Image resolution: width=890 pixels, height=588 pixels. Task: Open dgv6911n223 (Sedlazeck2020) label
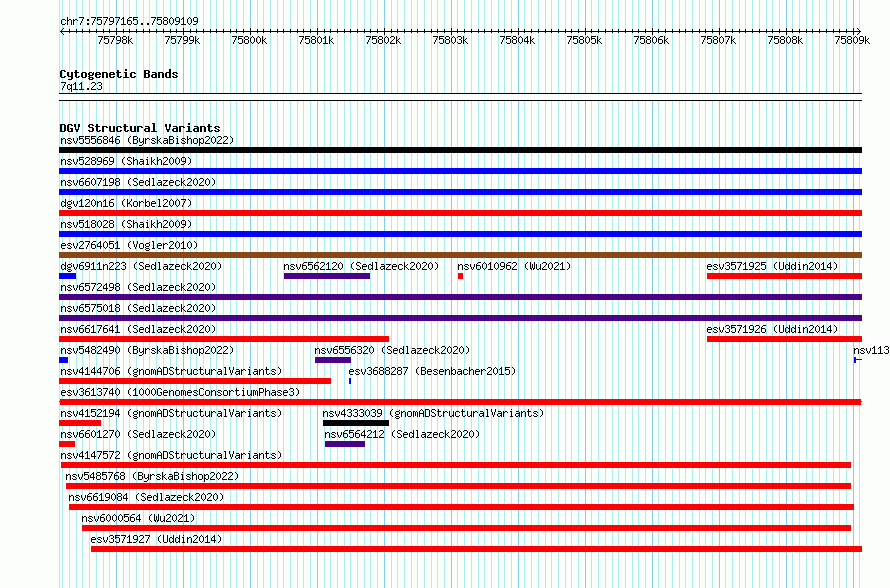tap(141, 266)
